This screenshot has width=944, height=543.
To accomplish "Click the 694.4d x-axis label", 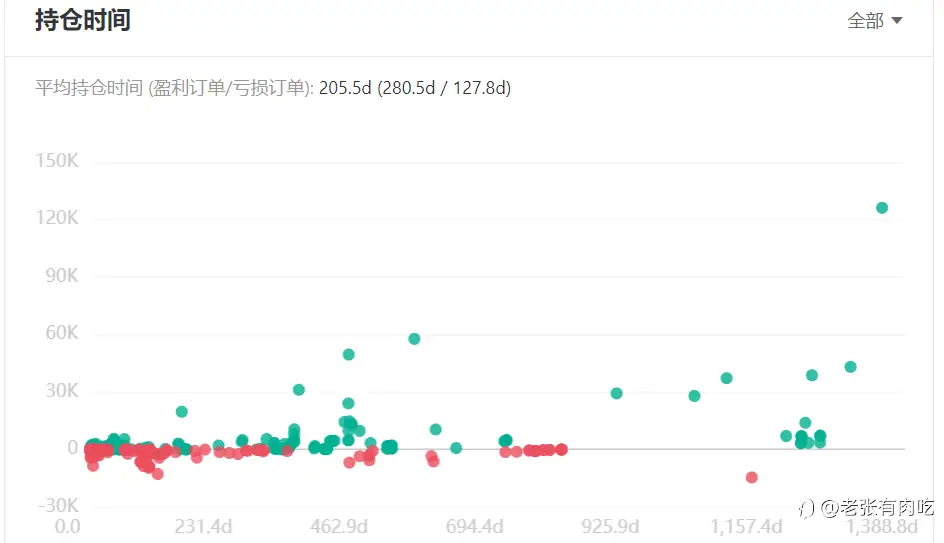I will click(474, 527).
